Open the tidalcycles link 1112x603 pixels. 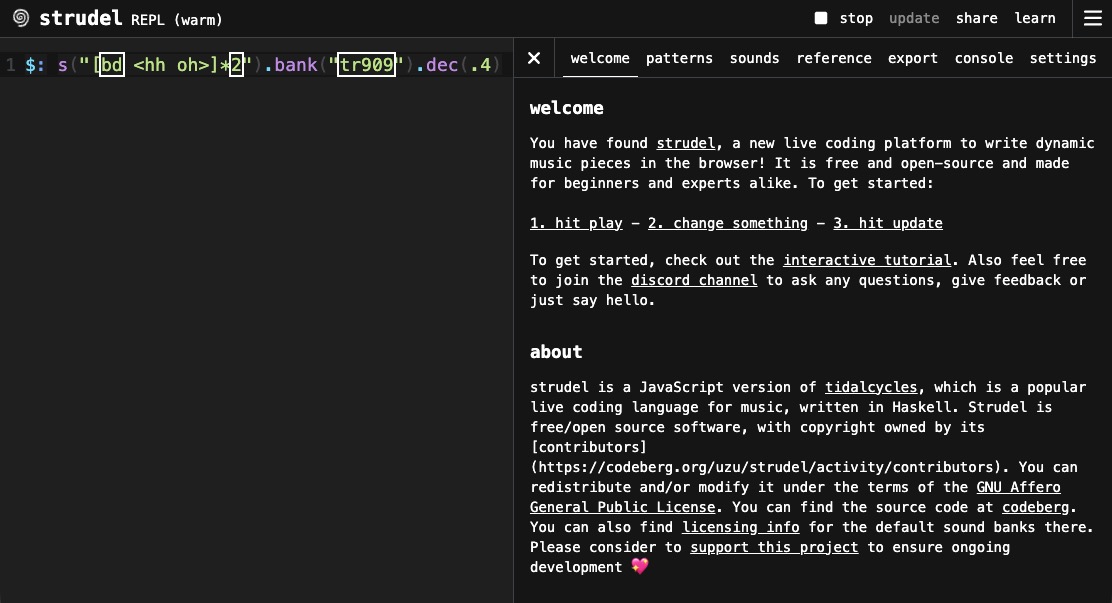tap(871, 387)
